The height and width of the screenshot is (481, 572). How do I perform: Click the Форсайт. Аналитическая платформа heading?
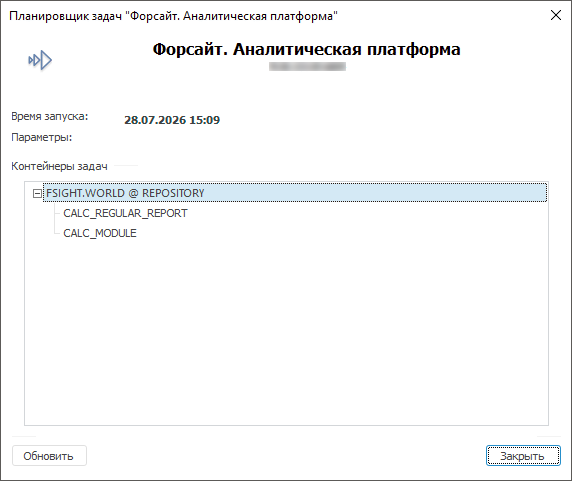pyautogui.click(x=306, y=49)
